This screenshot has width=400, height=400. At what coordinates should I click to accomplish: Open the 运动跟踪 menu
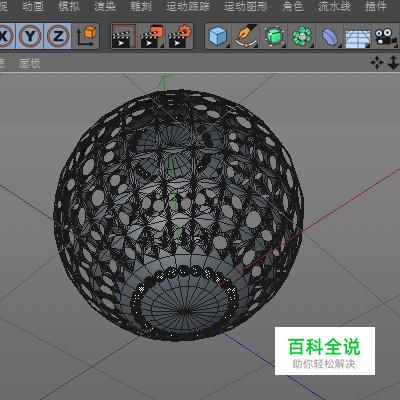click(x=188, y=6)
